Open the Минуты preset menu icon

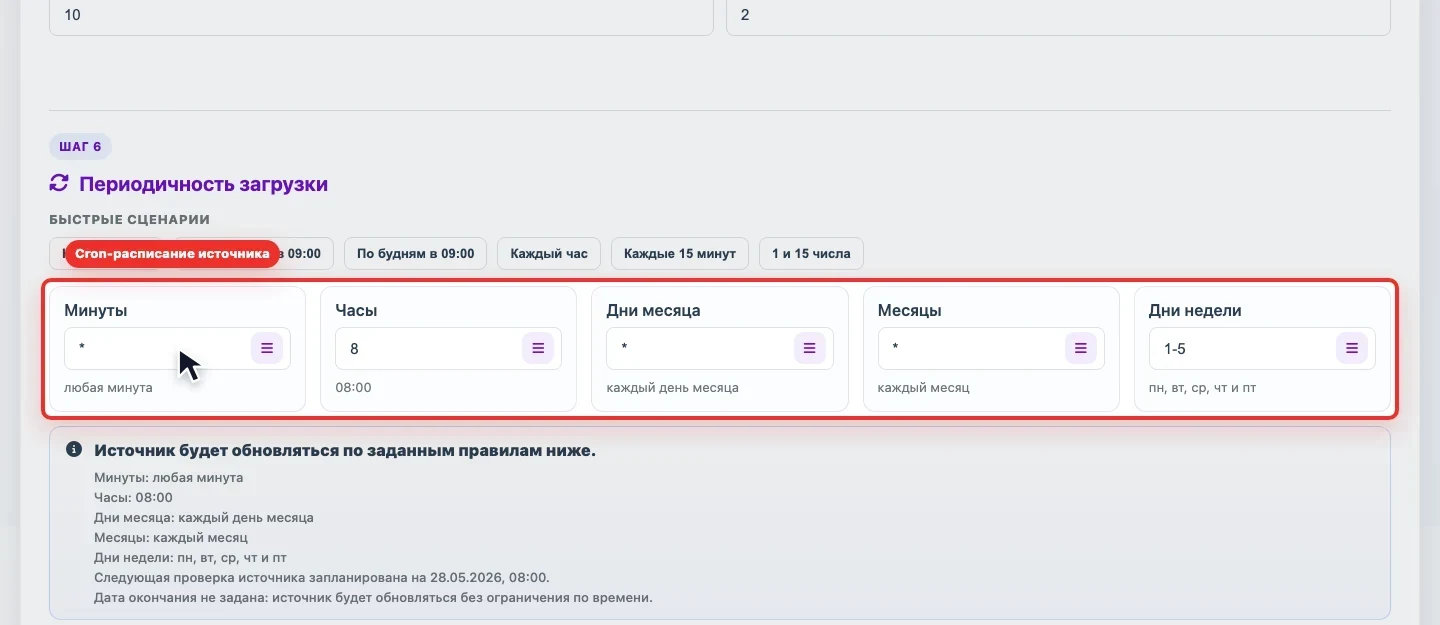click(x=267, y=348)
